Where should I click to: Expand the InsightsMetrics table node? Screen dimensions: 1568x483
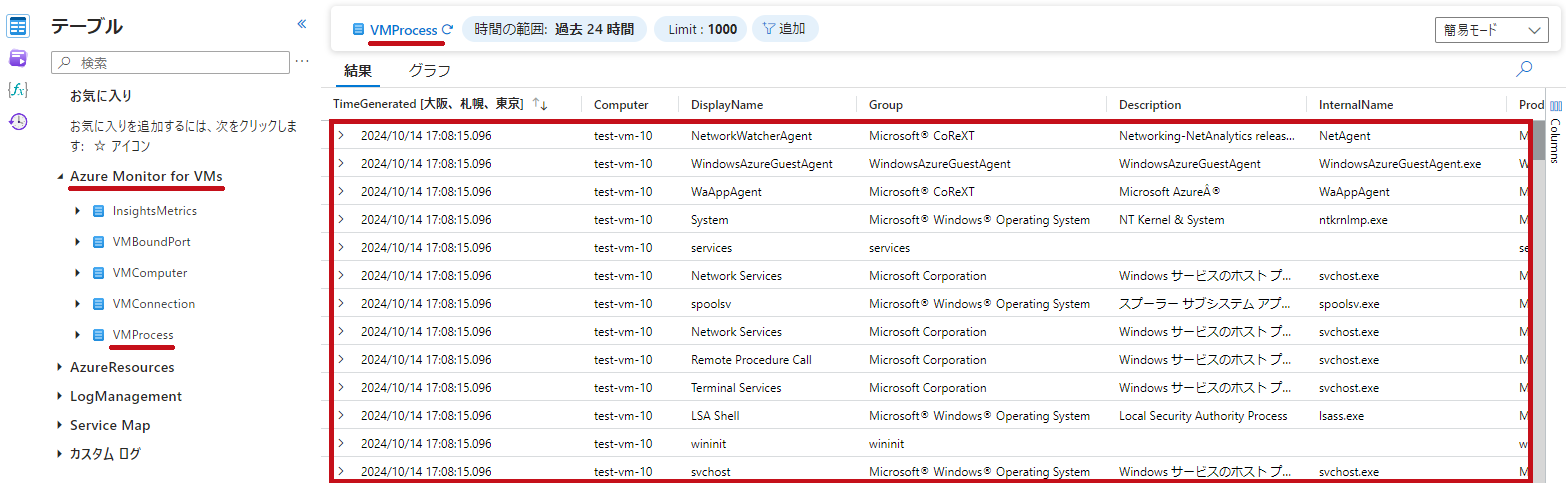coord(78,211)
